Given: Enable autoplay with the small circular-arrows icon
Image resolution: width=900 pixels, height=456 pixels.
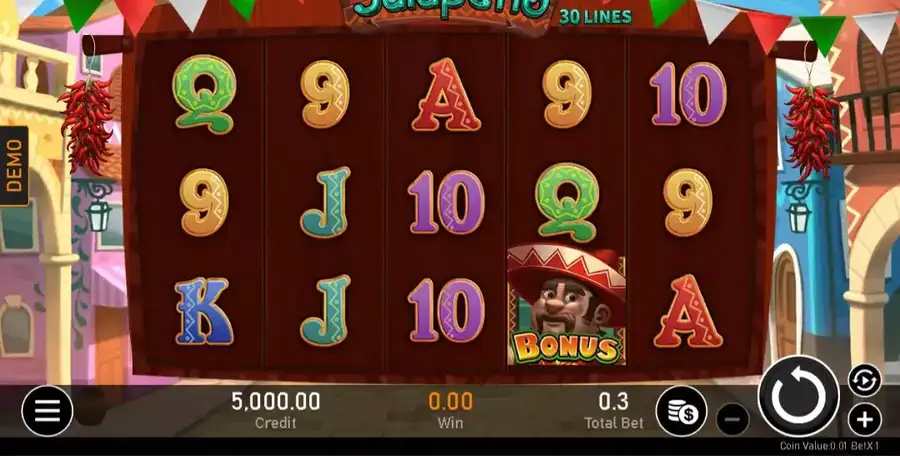Looking at the screenshot, I should click(864, 380).
